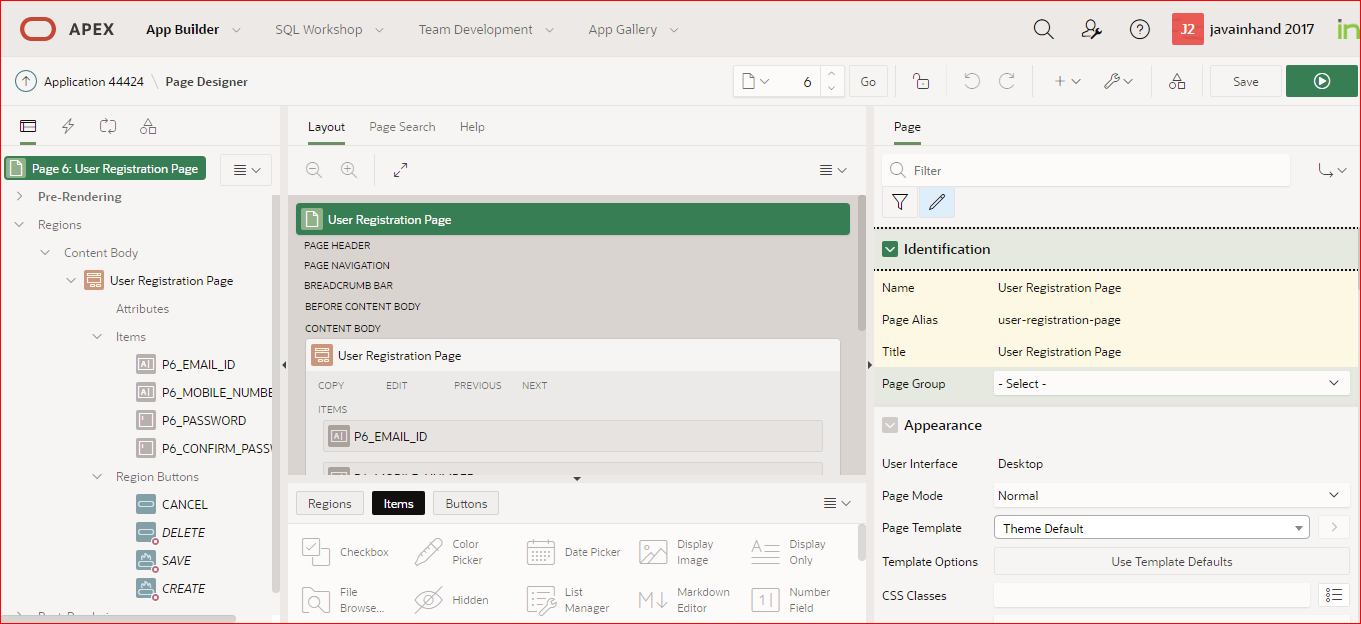This screenshot has width=1361, height=624.
Task: Run the page with green play icon
Action: coord(1321,80)
